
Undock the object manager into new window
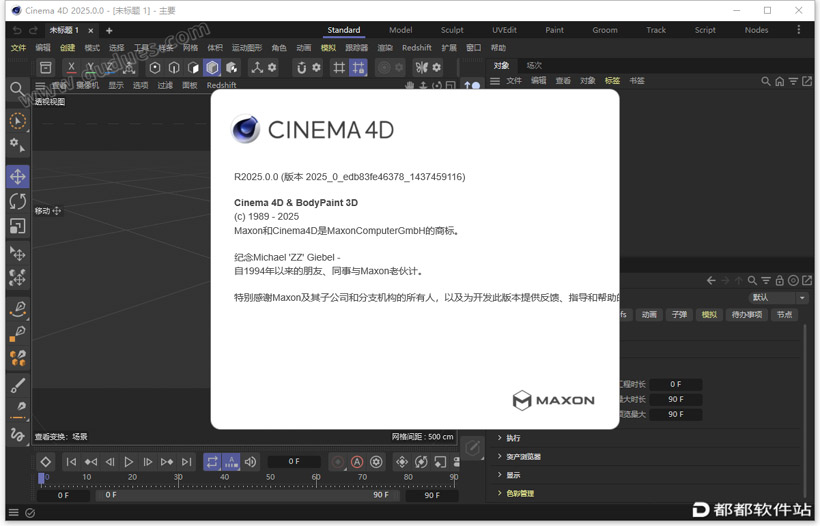pos(807,81)
